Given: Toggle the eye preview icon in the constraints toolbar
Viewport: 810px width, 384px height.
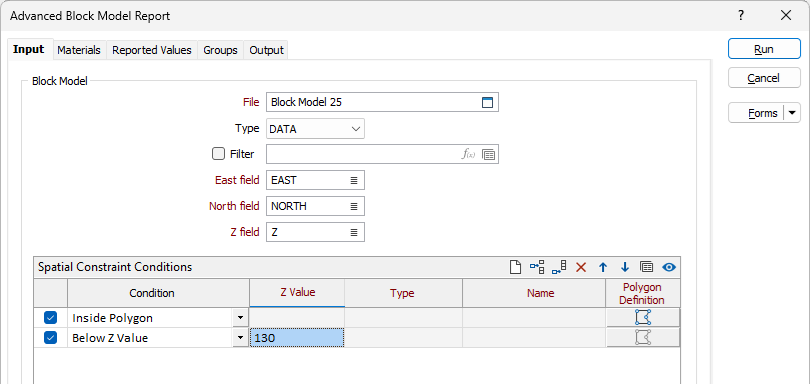Looking at the screenshot, I should tap(669, 267).
